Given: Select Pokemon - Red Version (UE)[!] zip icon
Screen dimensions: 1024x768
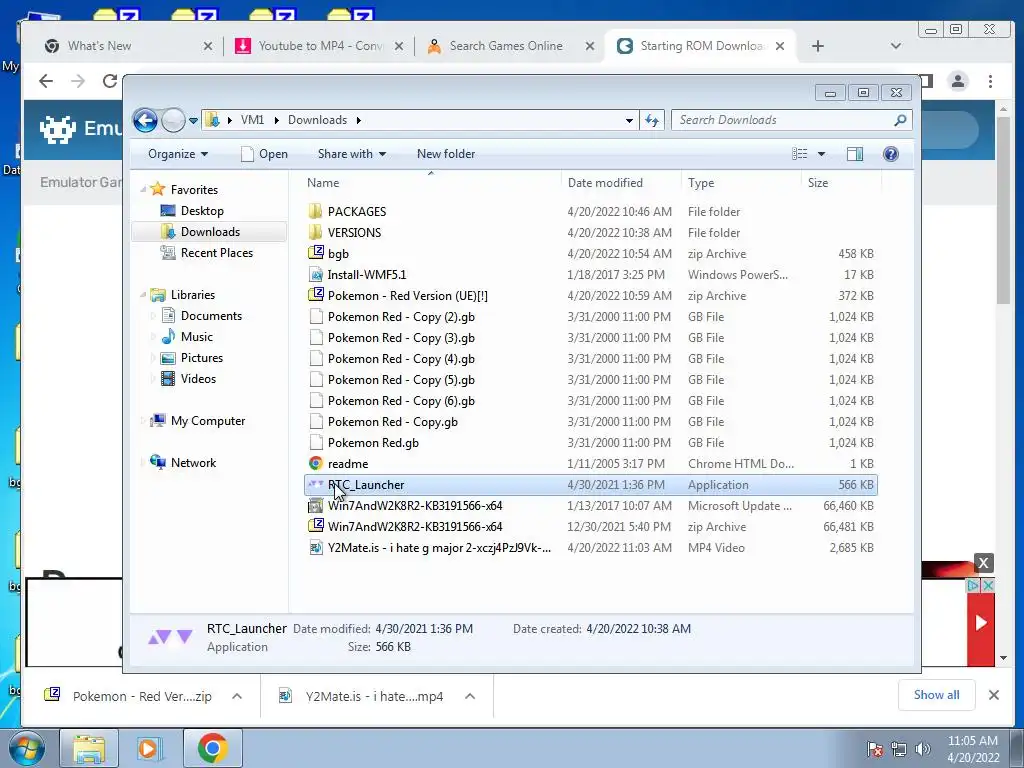Looking at the screenshot, I should [315, 295].
